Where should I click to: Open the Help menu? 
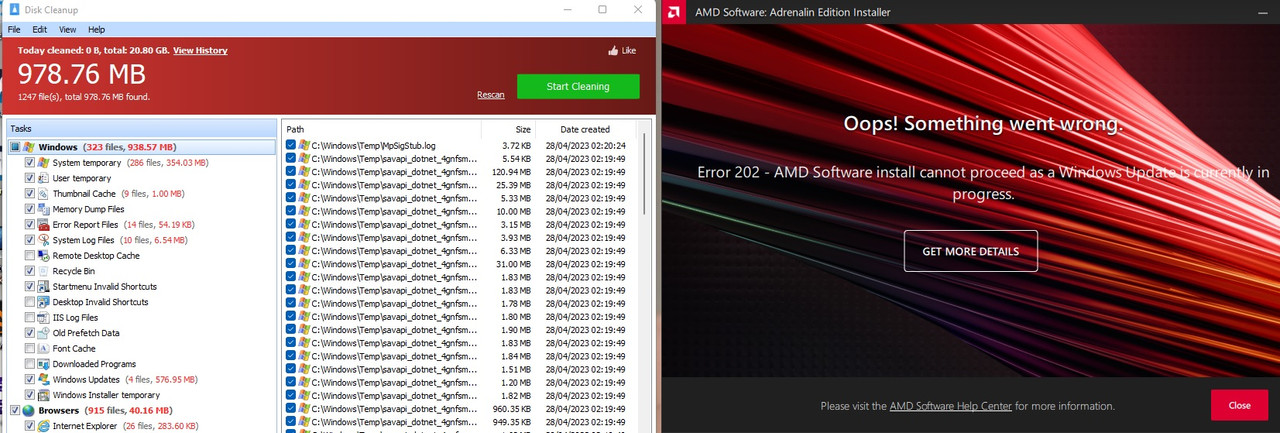96,30
